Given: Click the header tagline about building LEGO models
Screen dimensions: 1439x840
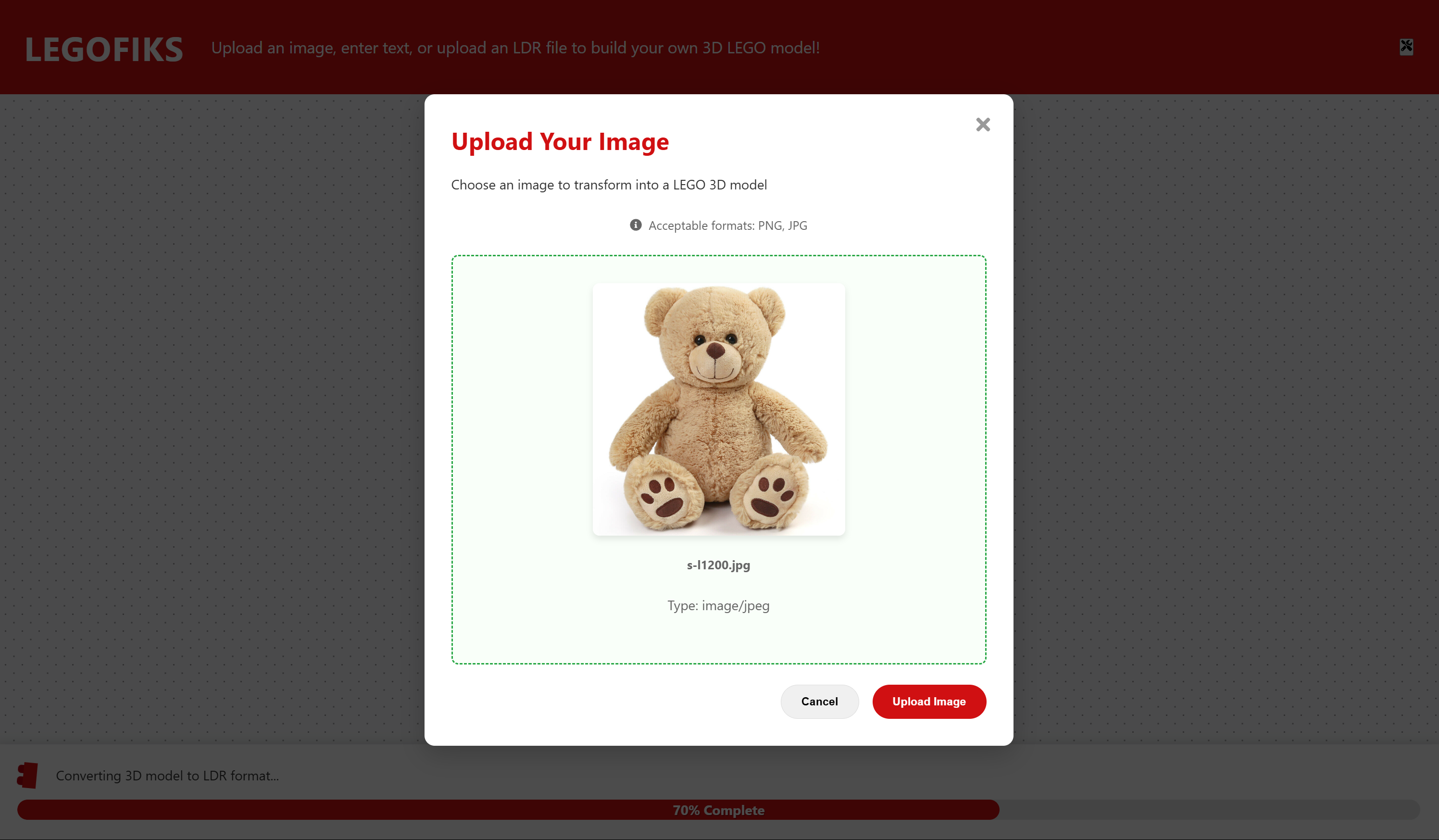Looking at the screenshot, I should 515,48.
